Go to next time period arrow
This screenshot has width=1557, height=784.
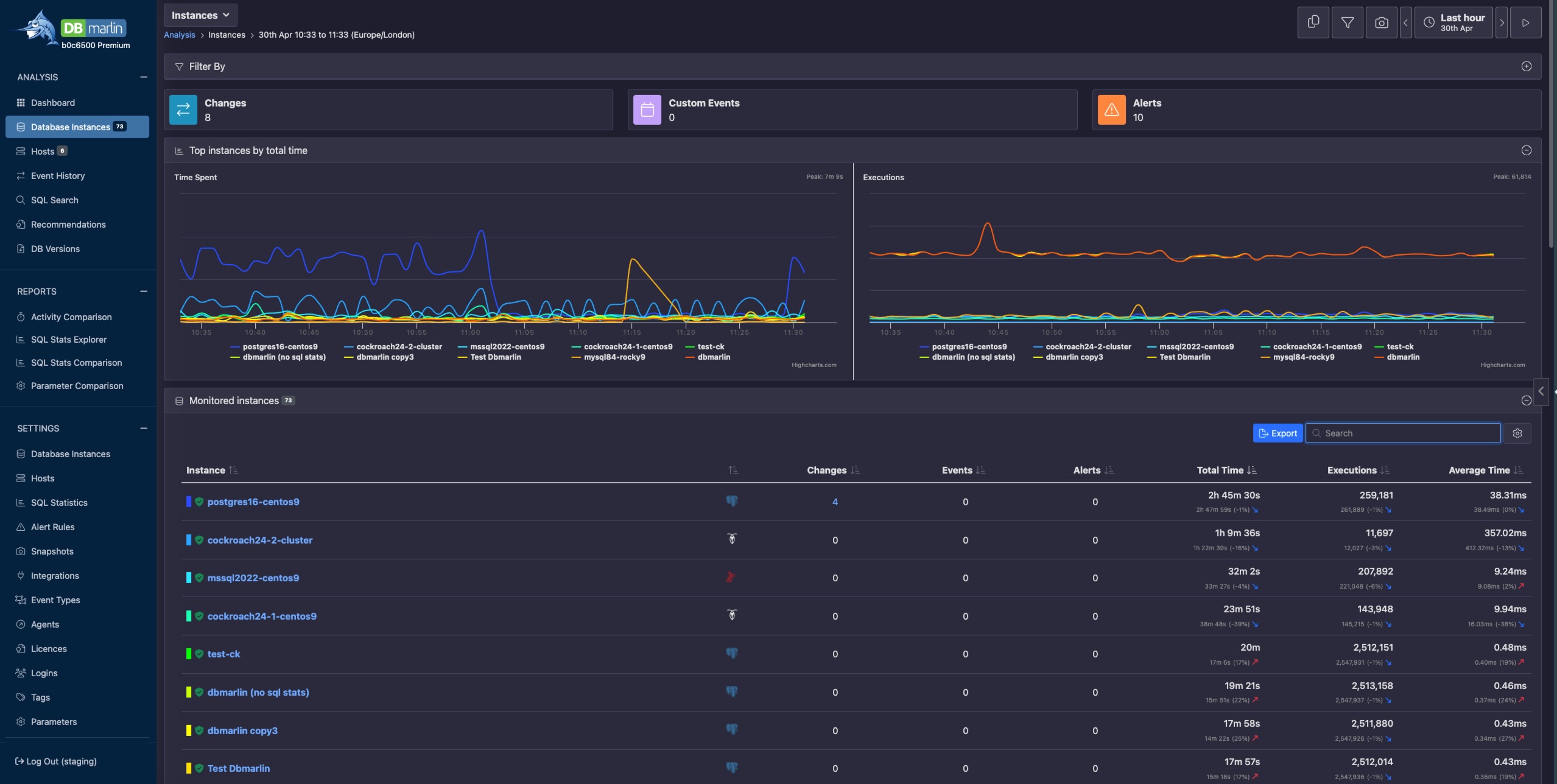pos(1502,23)
